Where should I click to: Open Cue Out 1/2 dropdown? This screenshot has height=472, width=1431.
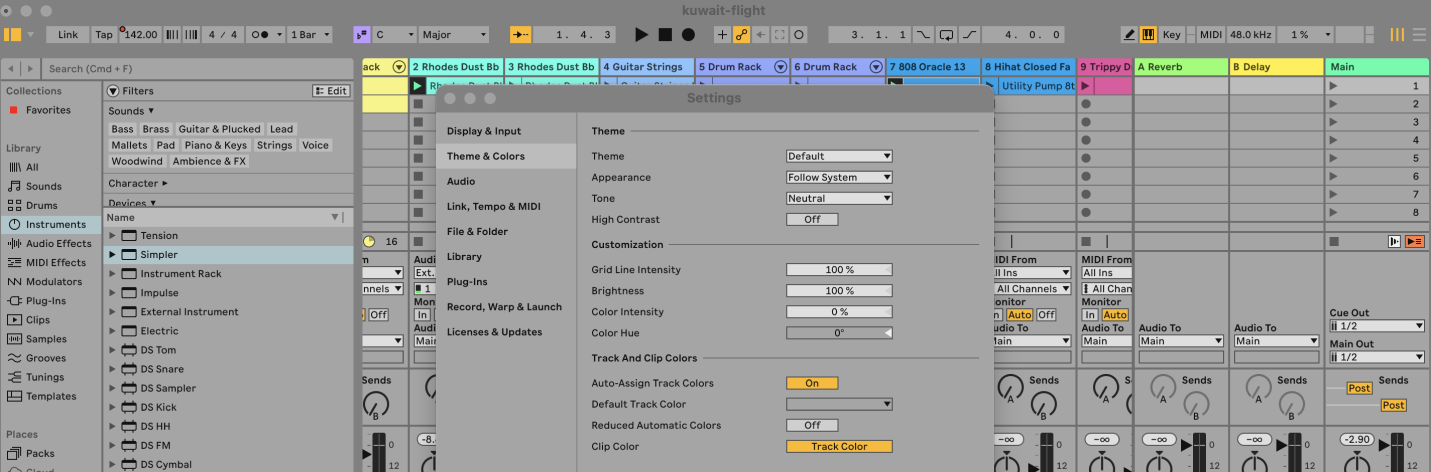click(1377, 326)
